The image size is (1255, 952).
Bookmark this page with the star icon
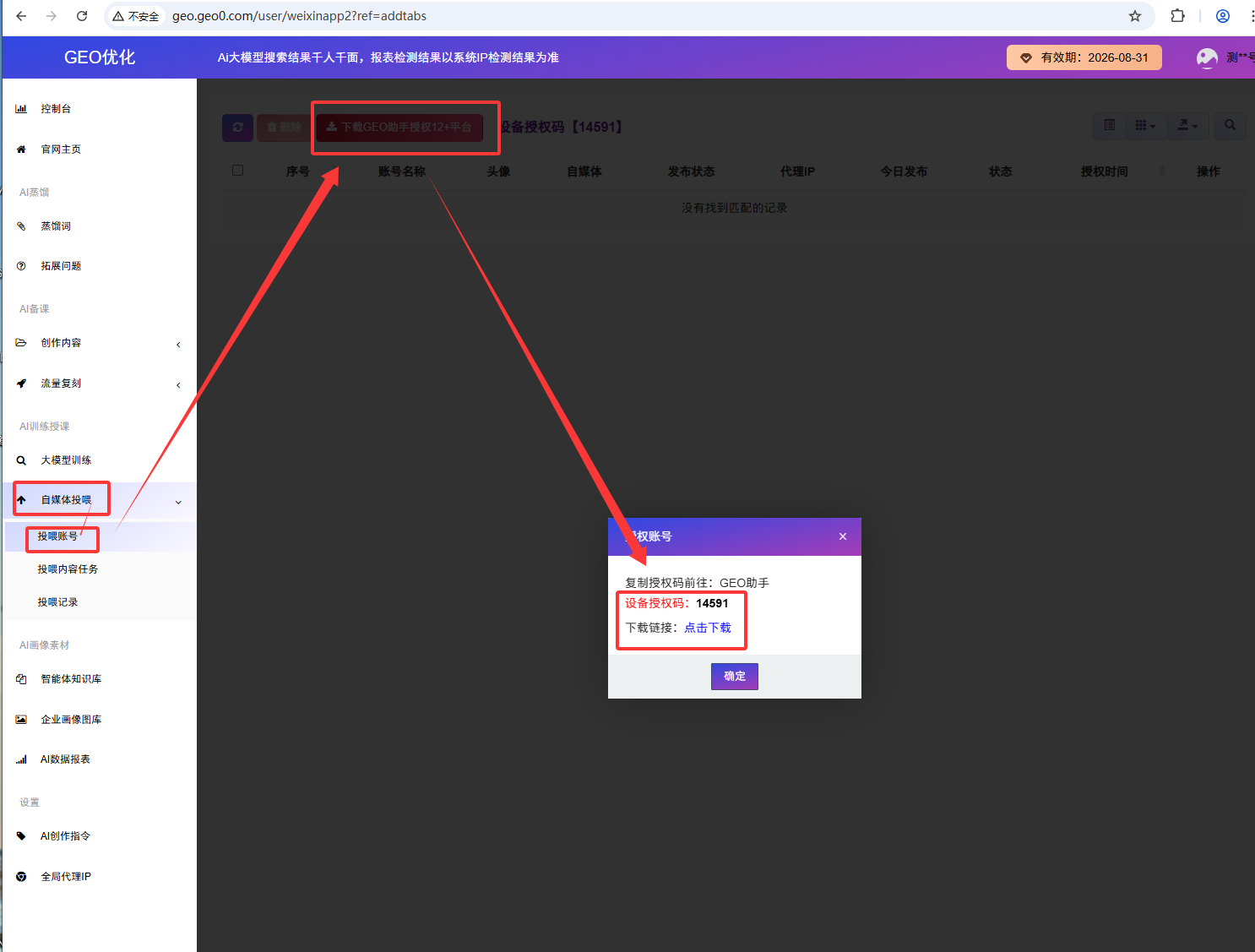coord(1135,16)
